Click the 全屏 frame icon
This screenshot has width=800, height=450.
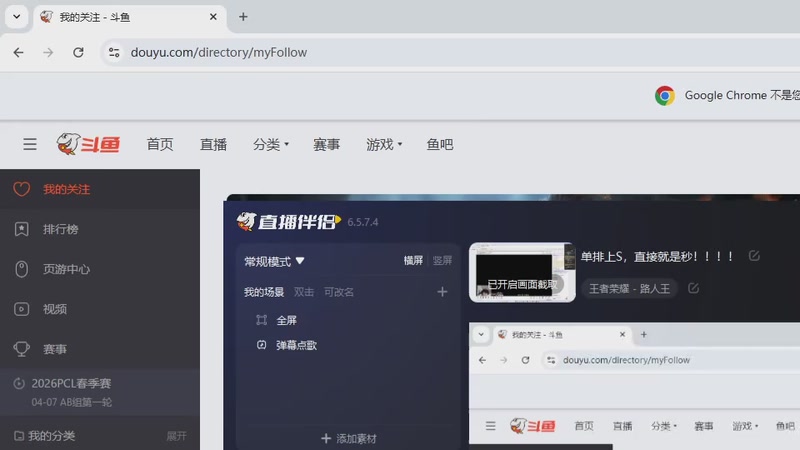click(262, 320)
